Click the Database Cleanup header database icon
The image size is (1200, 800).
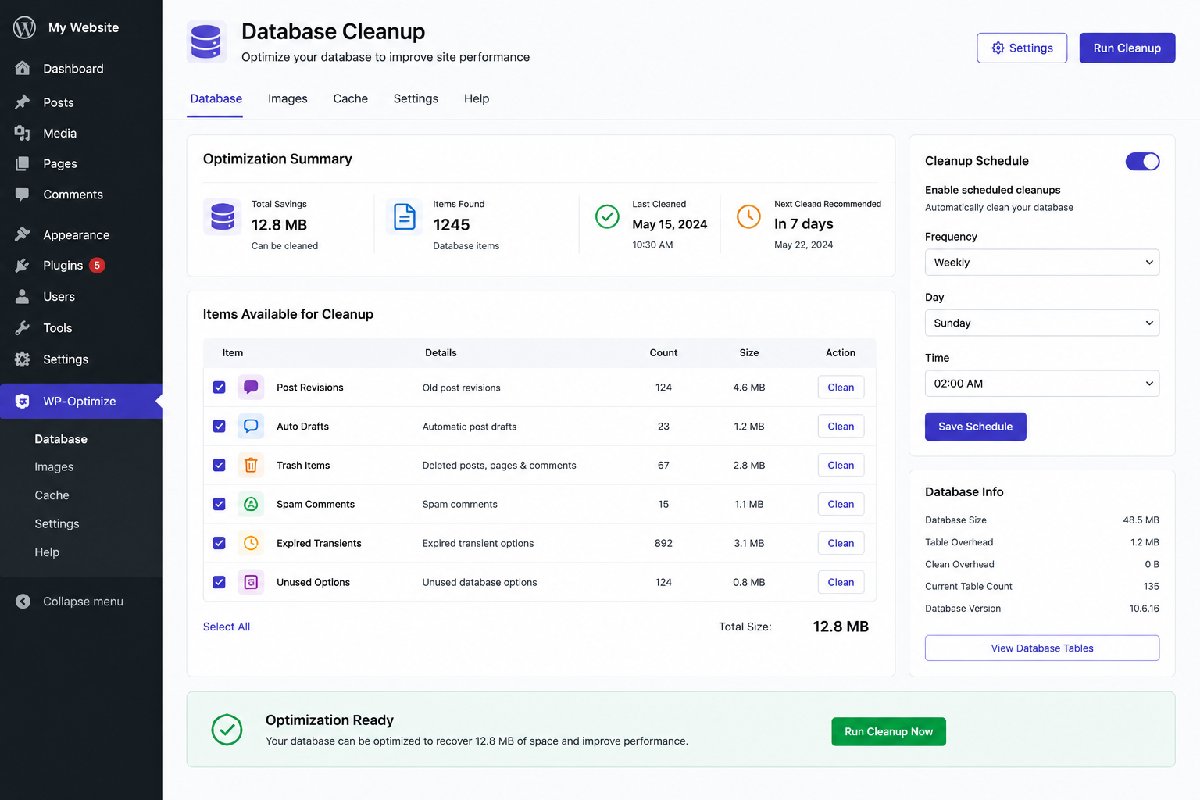[207, 42]
